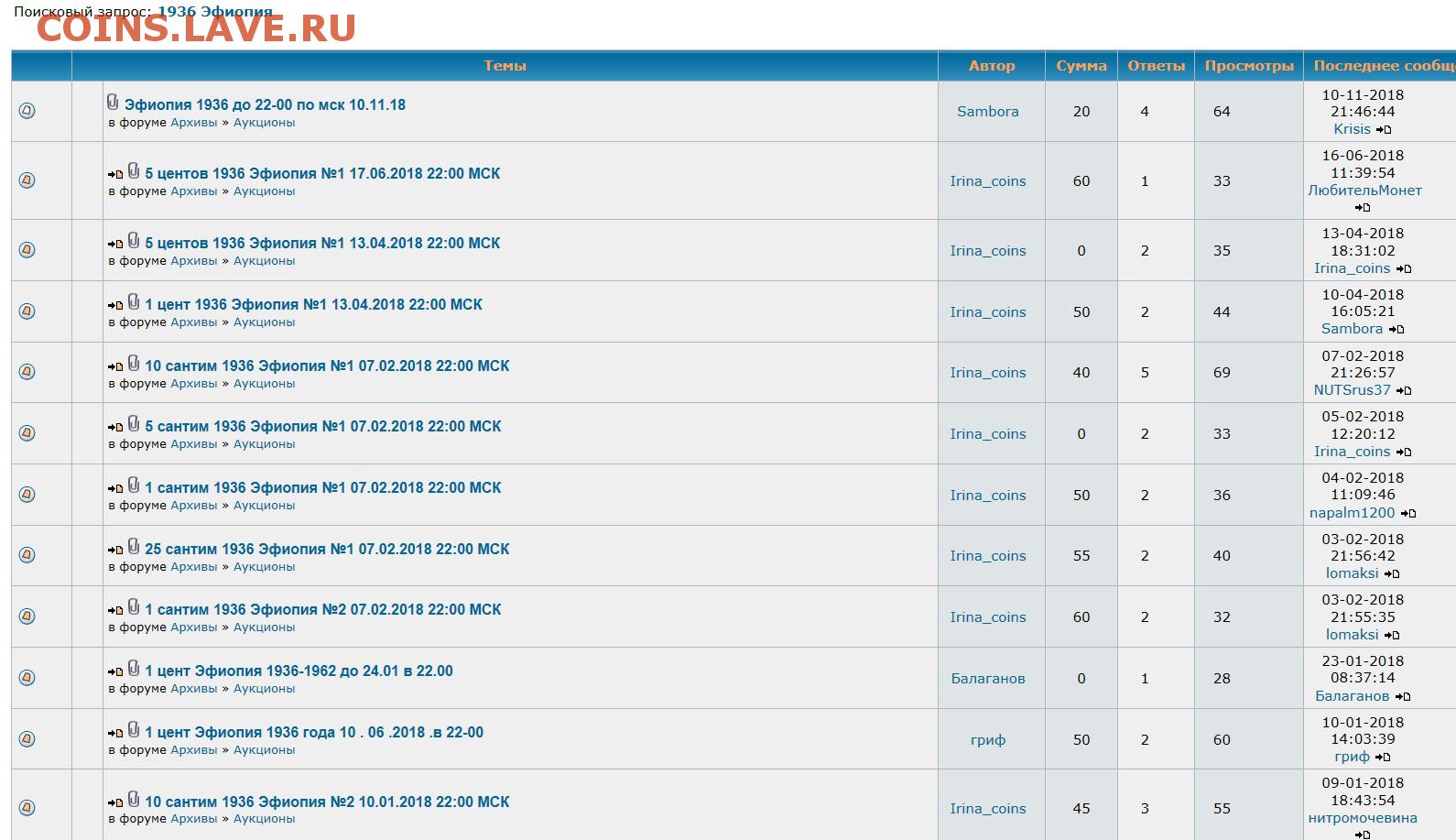Click the paperclip icon for '5 сантим 1936 Эфиопия №1'
The width and height of the screenshot is (1456, 840).
[134, 423]
